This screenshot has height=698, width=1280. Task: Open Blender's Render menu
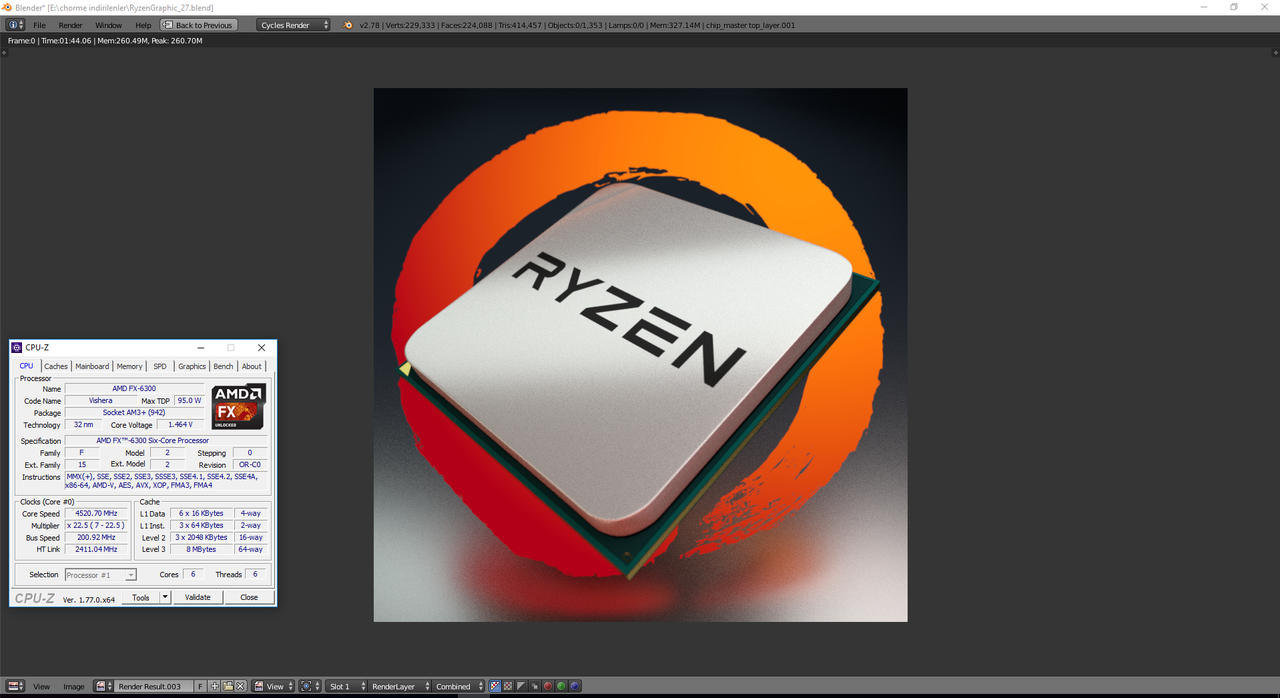tap(70, 25)
